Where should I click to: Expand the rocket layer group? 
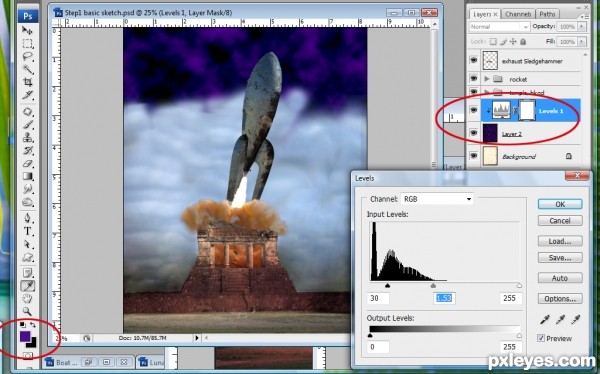(x=487, y=79)
